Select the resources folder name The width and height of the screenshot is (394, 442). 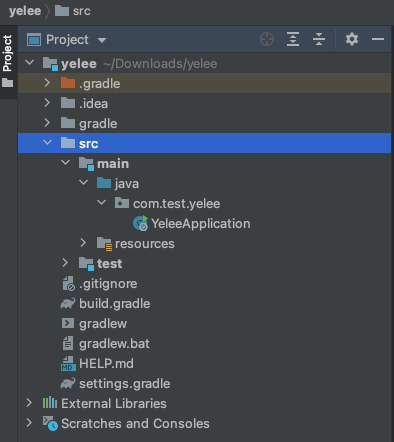[145, 243]
